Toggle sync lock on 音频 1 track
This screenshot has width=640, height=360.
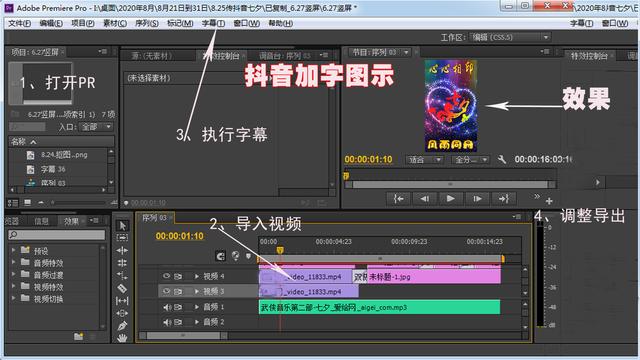pos(178,307)
